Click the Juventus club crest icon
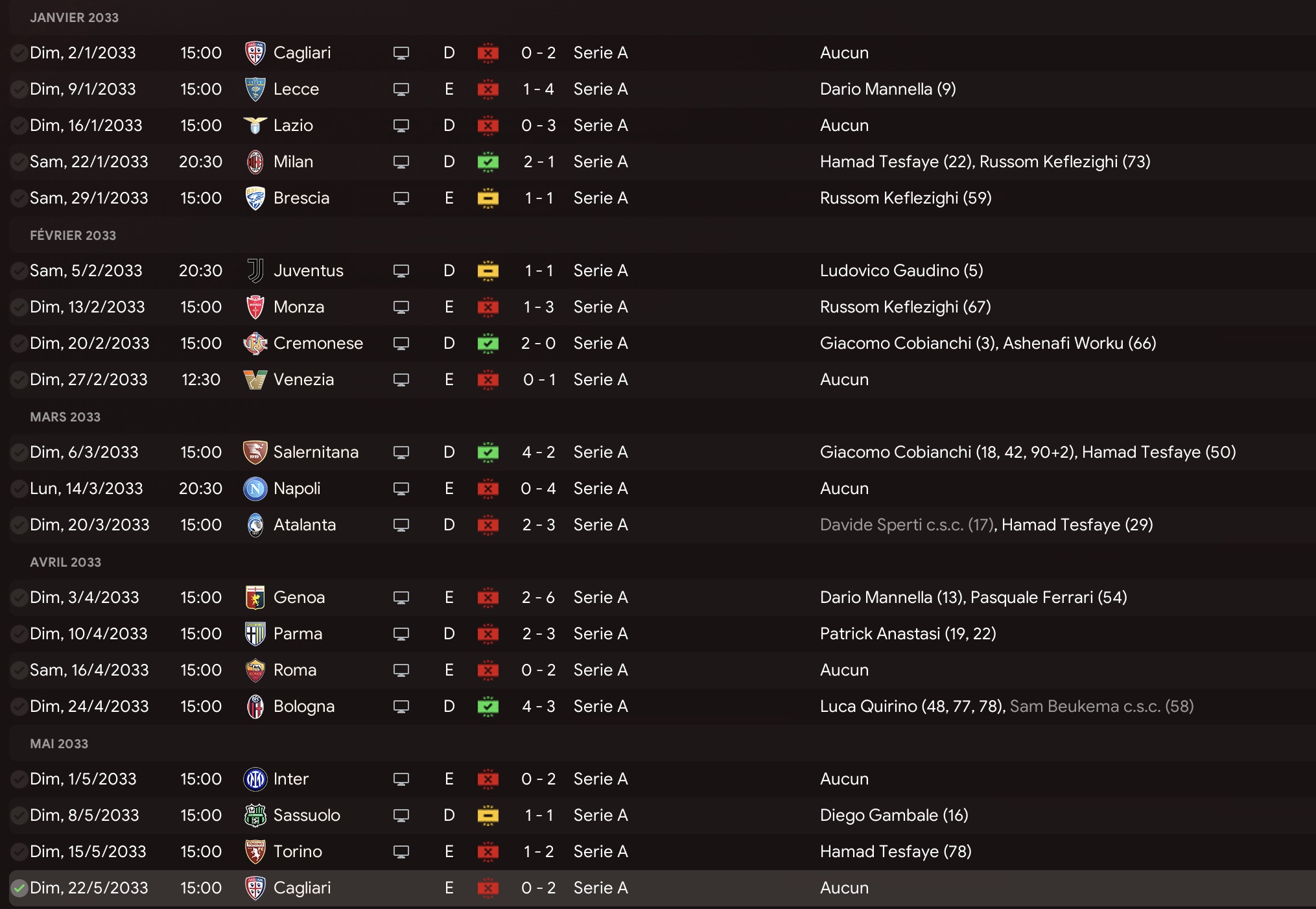 click(255, 270)
